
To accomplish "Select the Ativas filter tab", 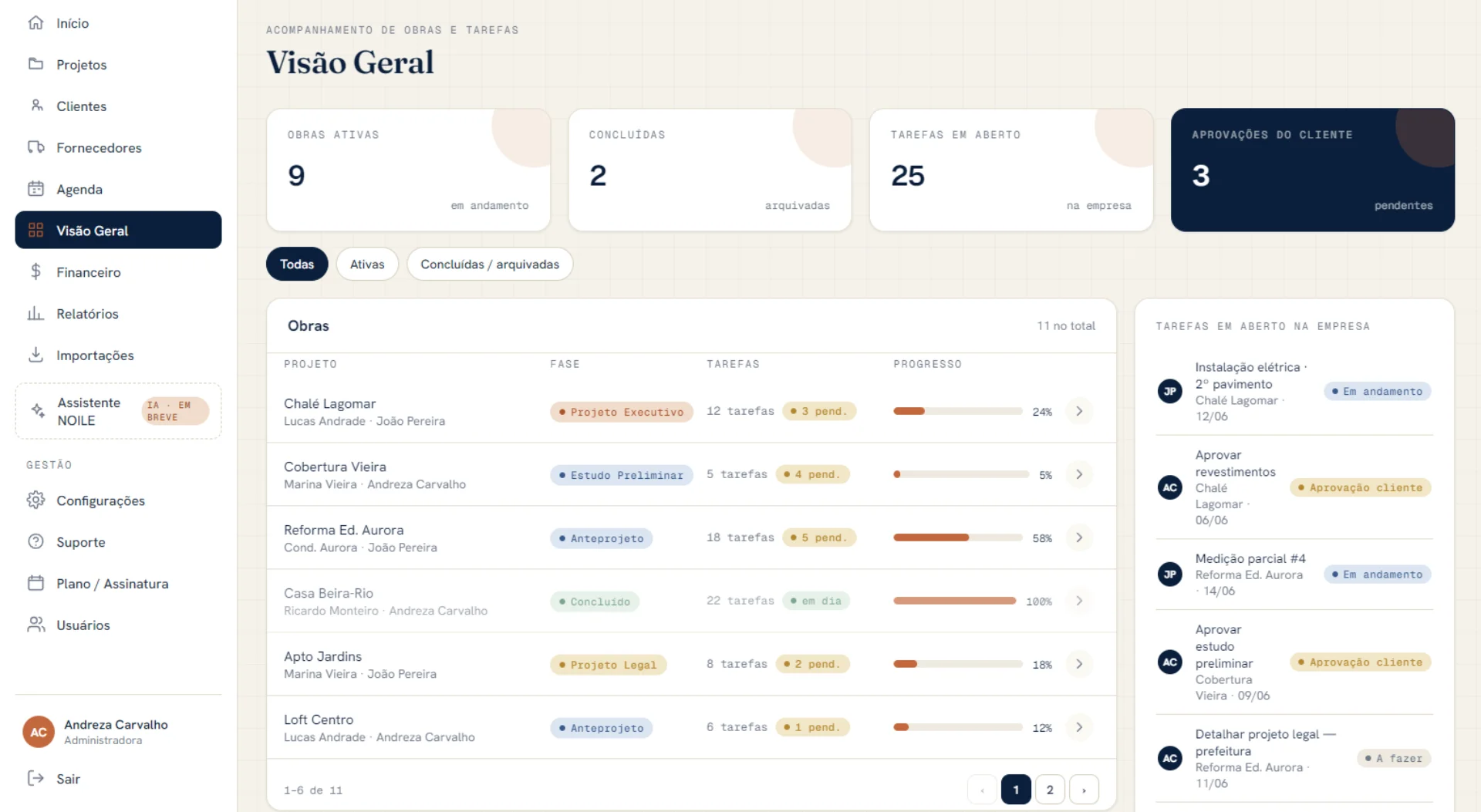I will pyautogui.click(x=367, y=264).
